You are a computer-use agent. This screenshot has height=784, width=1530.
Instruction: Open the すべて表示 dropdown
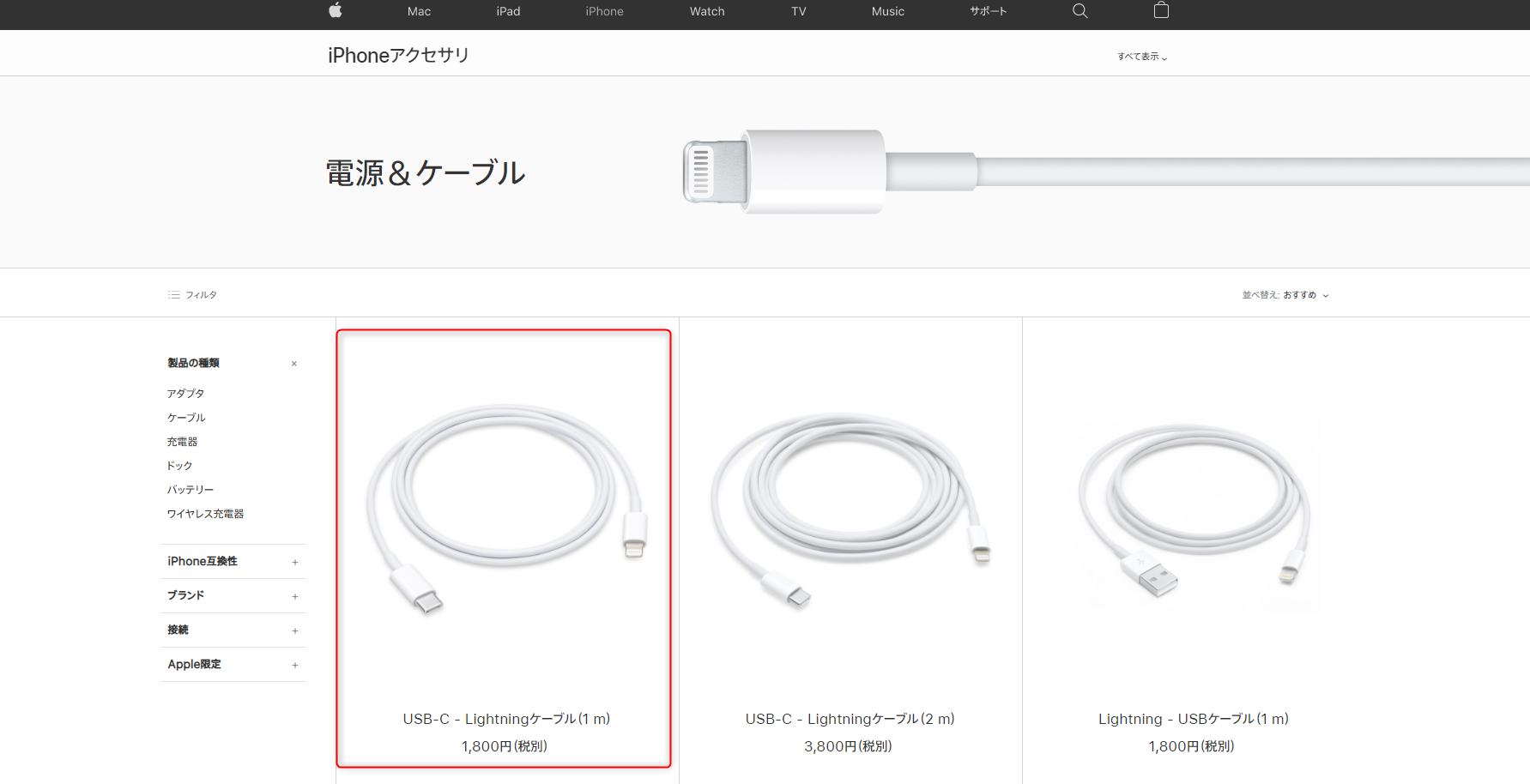(1142, 57)
